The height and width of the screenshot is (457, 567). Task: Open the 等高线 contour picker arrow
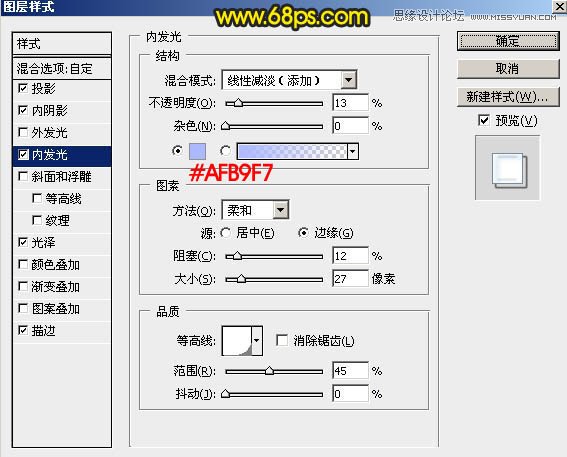coord(256,341)
